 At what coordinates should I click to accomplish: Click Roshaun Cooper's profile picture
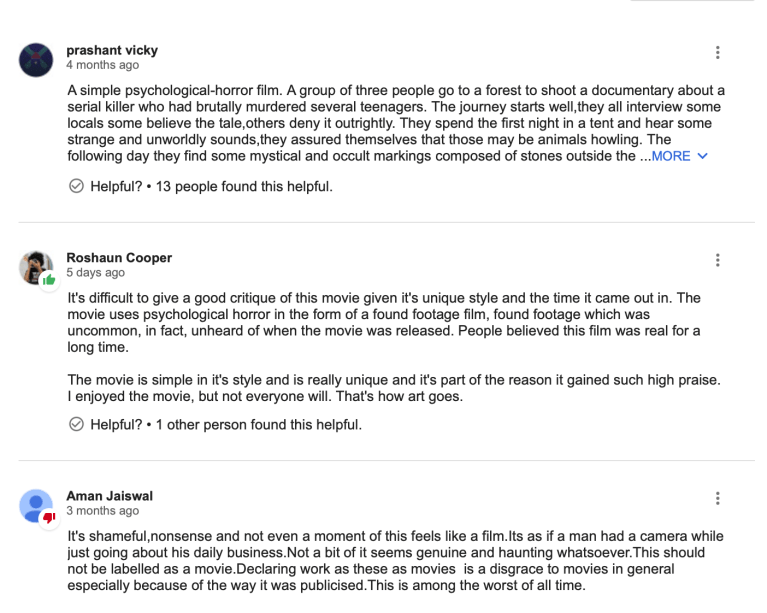35,266
